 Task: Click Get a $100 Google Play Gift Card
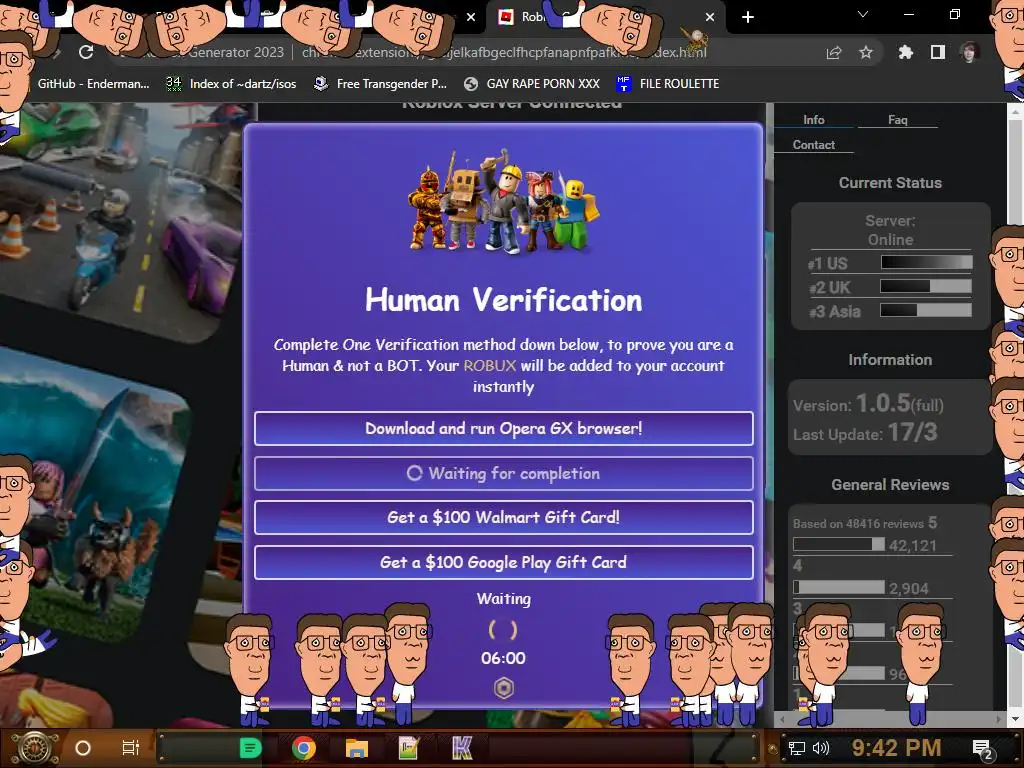tap(504, 562)
